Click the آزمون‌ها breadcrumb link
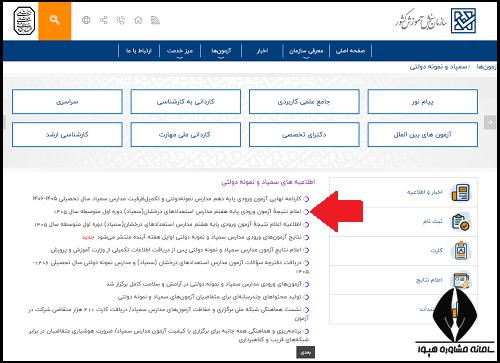Screen dimensions: 500x363 click(x=486, y=67)
